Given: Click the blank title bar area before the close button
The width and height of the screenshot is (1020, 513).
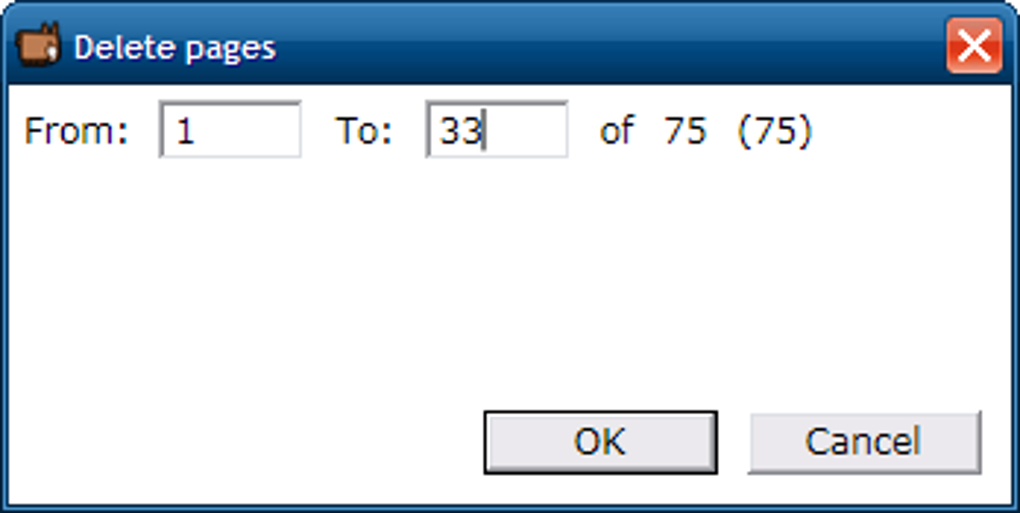Looking at the screenshot, I should (x=600, y=46).
